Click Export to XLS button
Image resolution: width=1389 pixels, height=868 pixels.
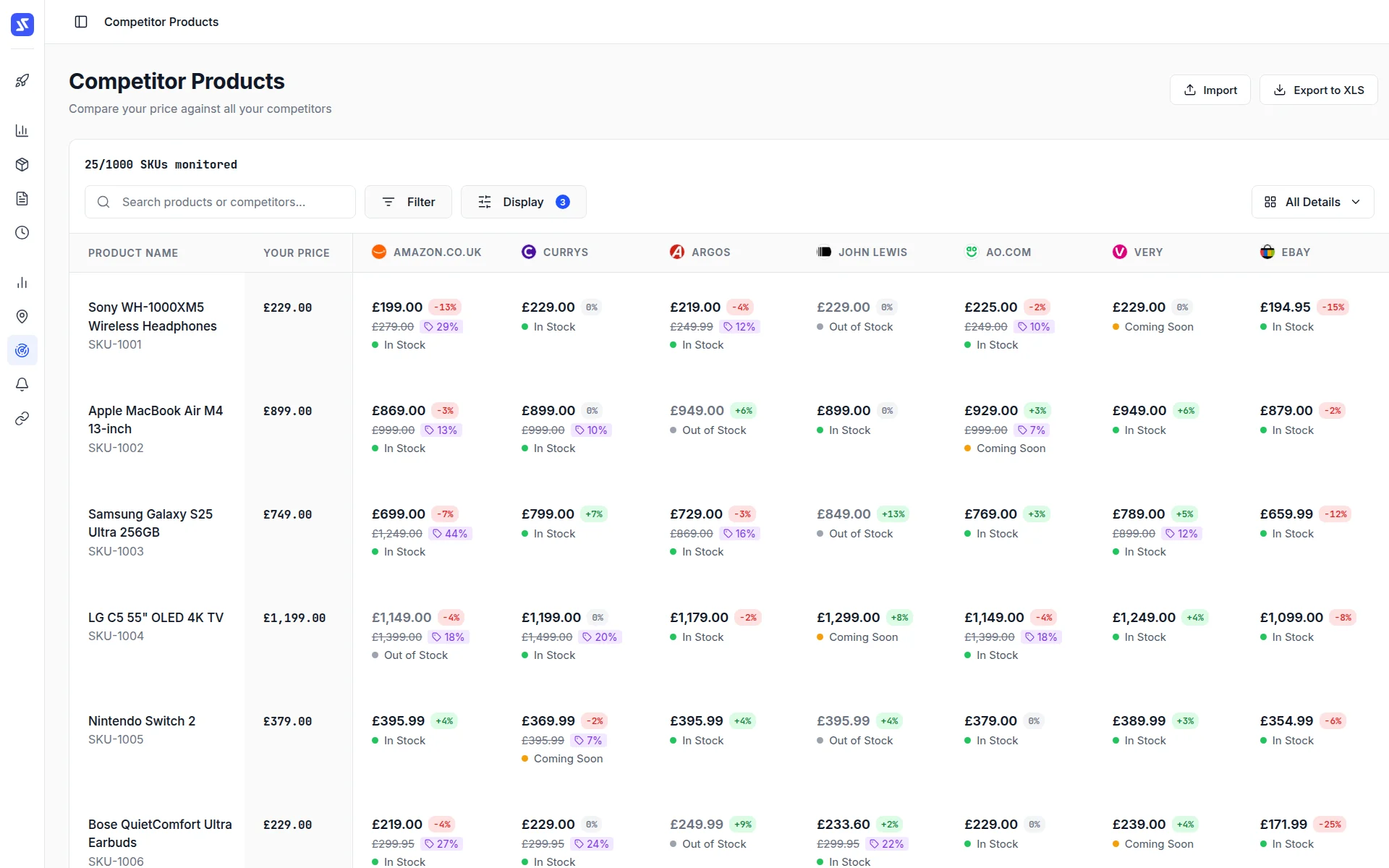[x=1318, y=90]
